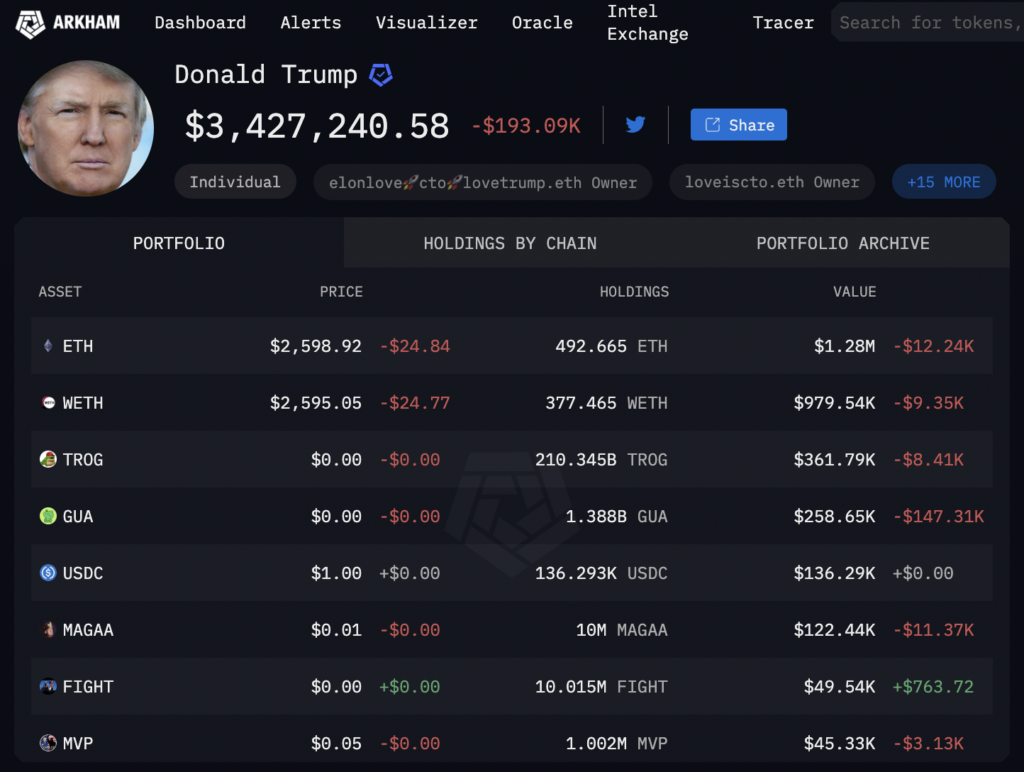Navigate to the Oracle page
The width and height of the screenshot is (1024, 772).
pos(542,23)
